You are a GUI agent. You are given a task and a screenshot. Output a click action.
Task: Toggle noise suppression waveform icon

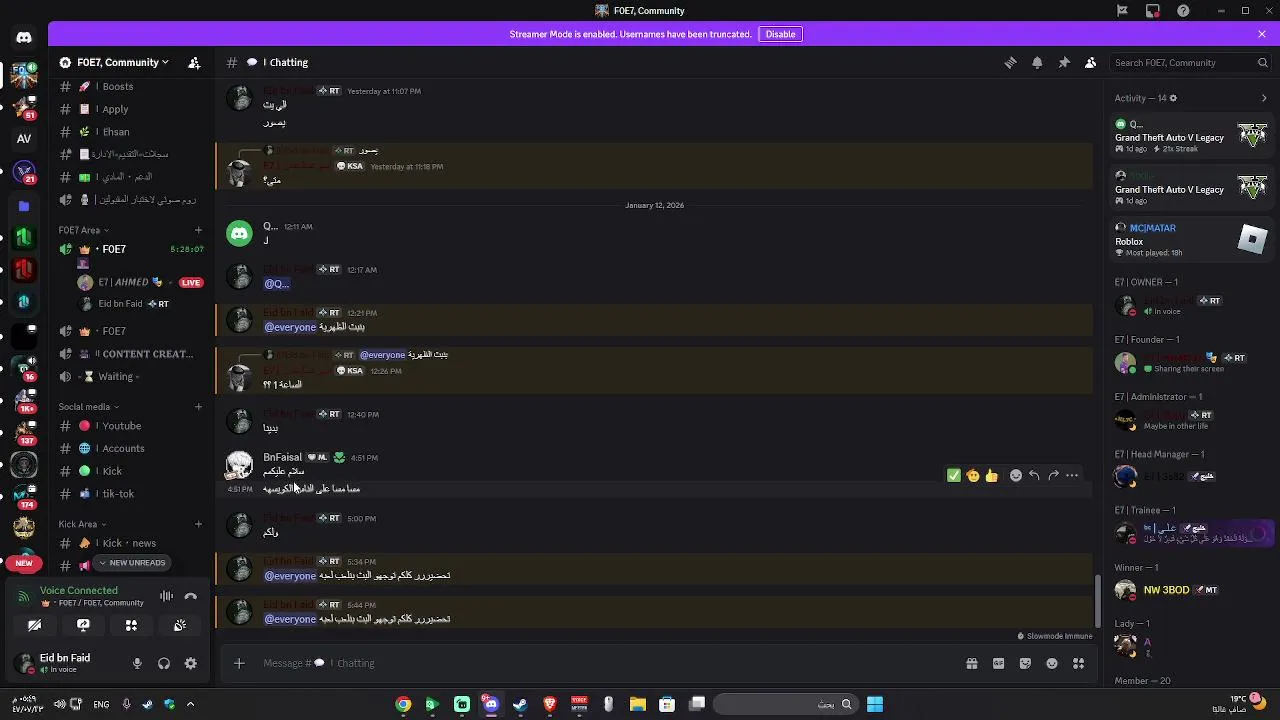click(166, 597)
